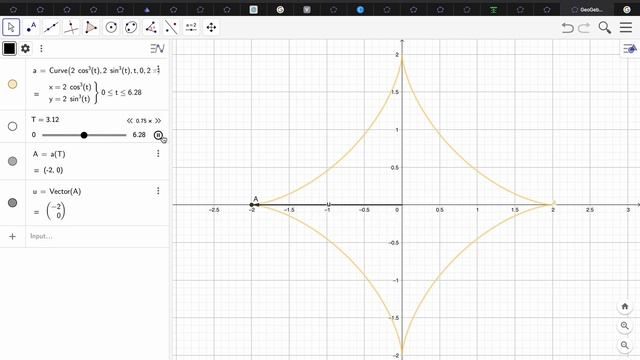The width and height of the screenshot is (640, 360).
Task: Select the Point tool
Action: [31, 27]
